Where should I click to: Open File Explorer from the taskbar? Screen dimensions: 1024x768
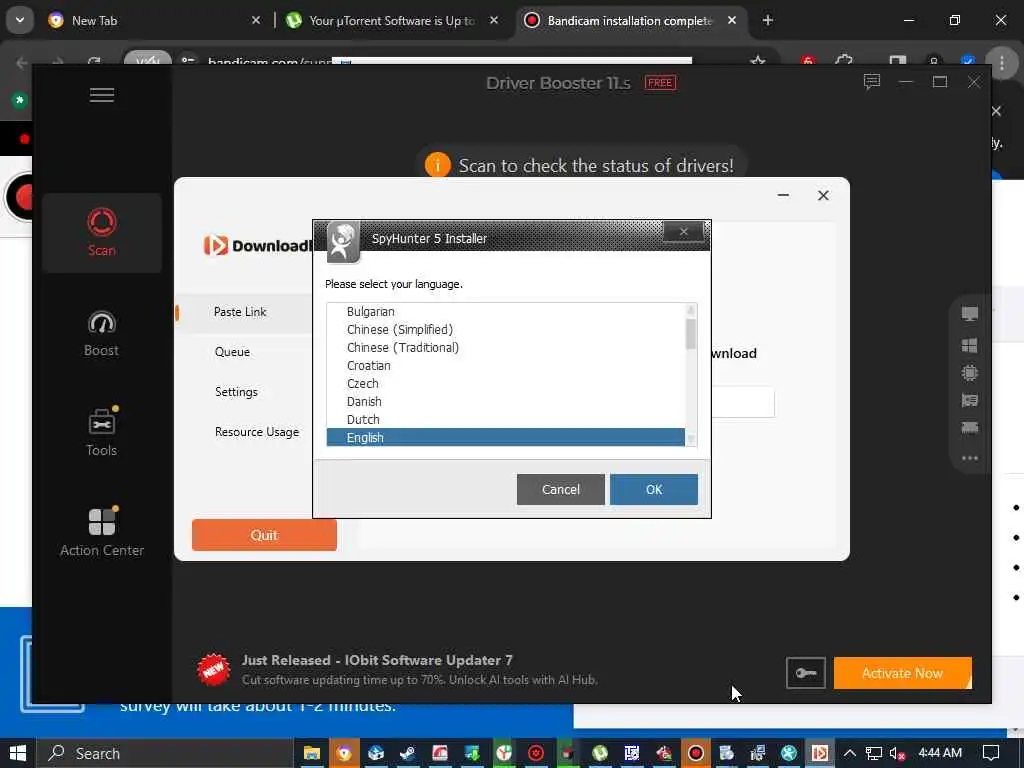click(x=312, y=753)
